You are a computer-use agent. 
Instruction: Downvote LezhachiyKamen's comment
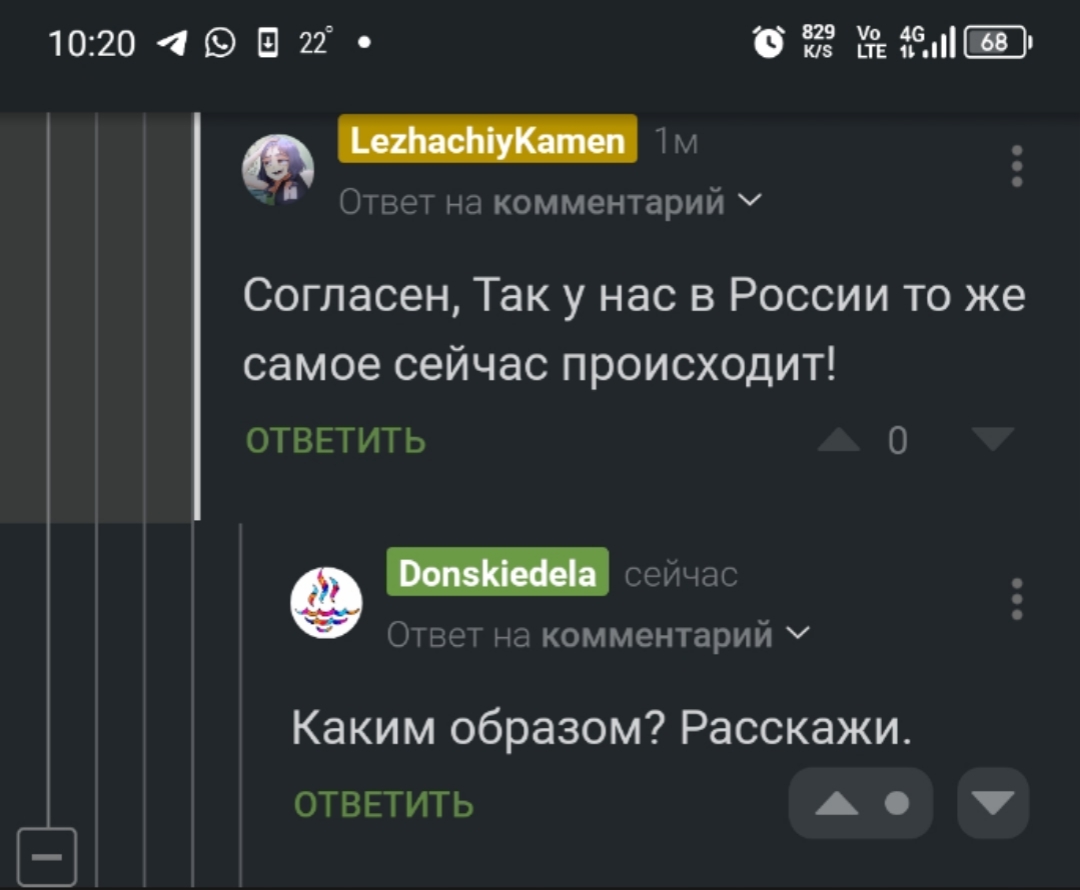tap(993, 438)
